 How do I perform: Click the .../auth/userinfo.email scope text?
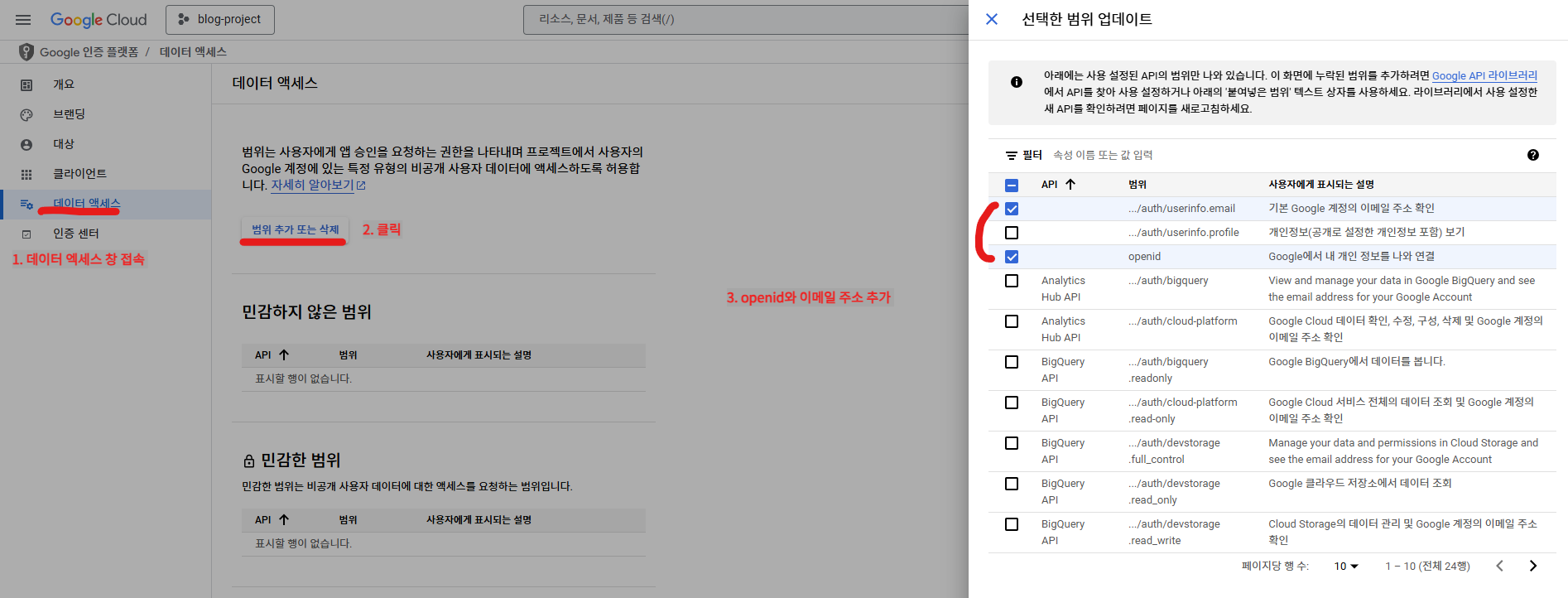[1181, 209]
